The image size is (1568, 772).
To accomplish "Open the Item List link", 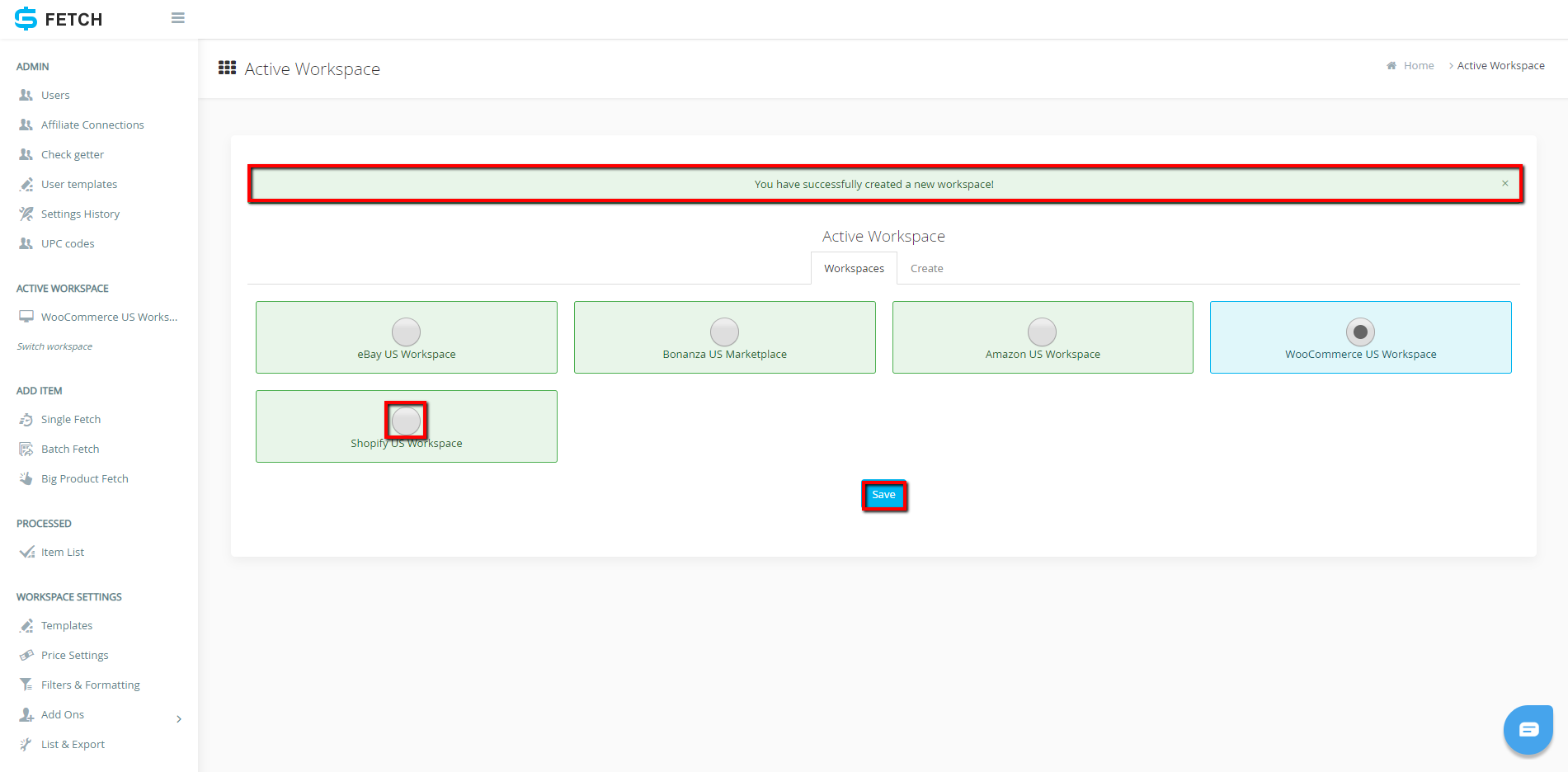I will (63, 552).
